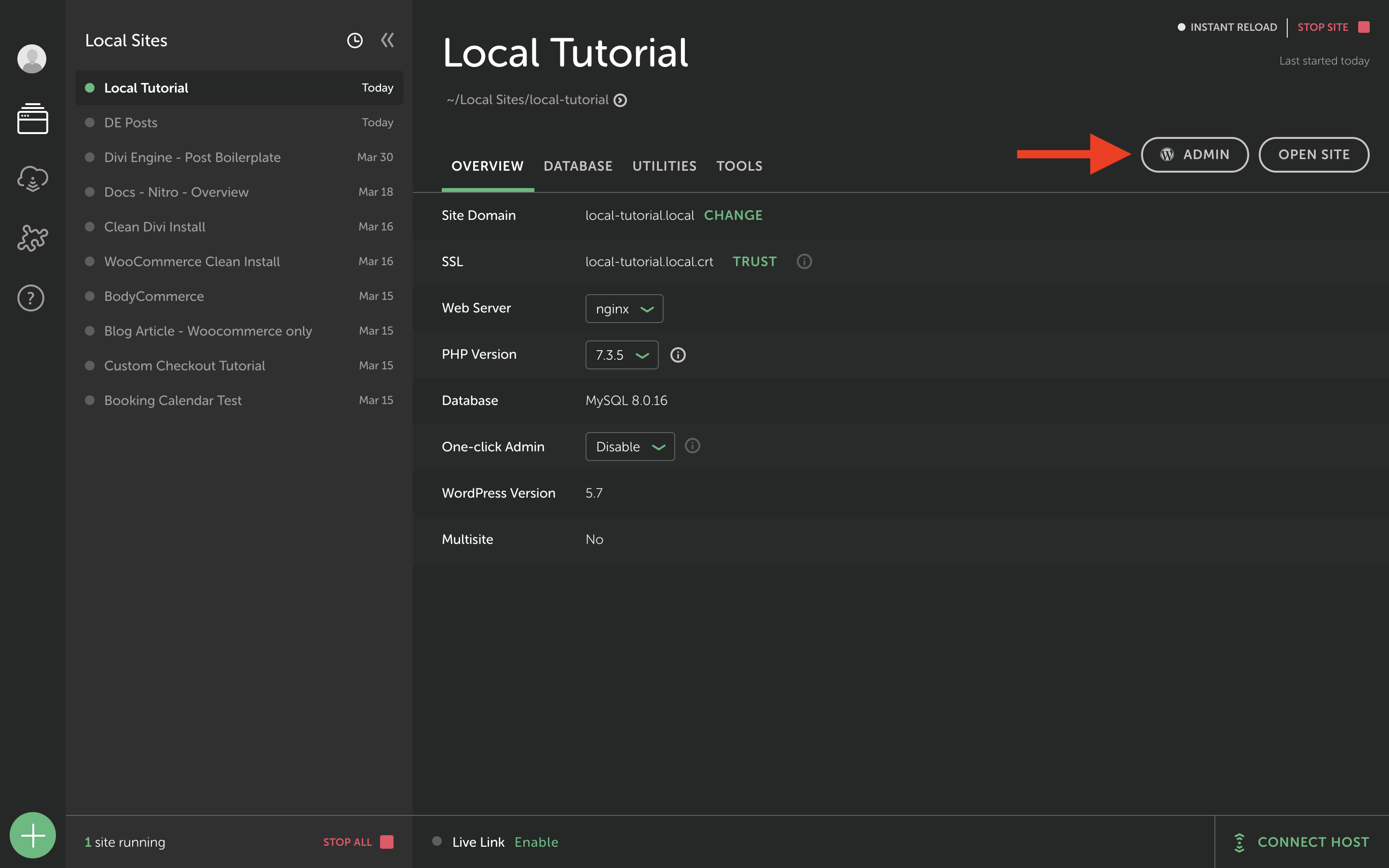Select the Local Tutorial site
This screenshot has width=1389, height=868.
coord(239,88)
